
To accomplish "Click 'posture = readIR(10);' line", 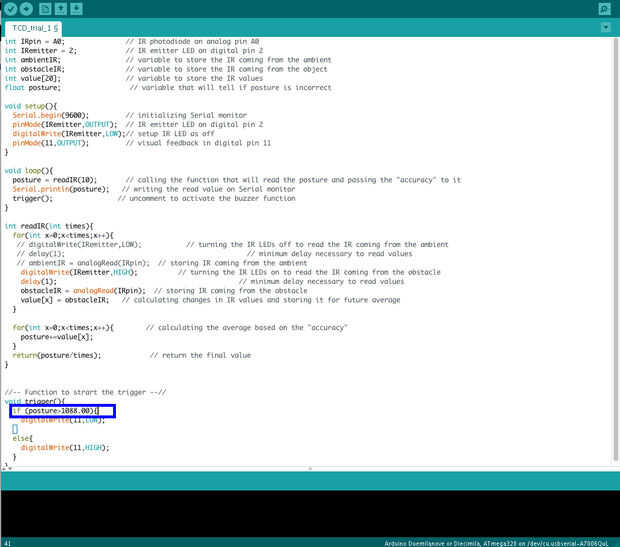I will click(x=55, y=180).
